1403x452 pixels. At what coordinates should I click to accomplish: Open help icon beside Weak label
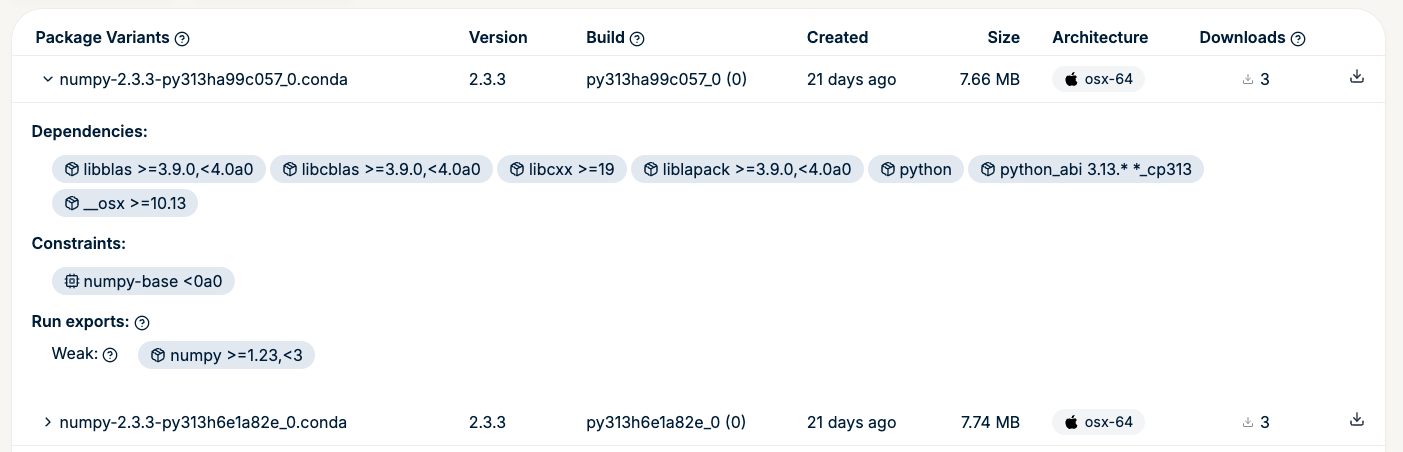(110, 354)
